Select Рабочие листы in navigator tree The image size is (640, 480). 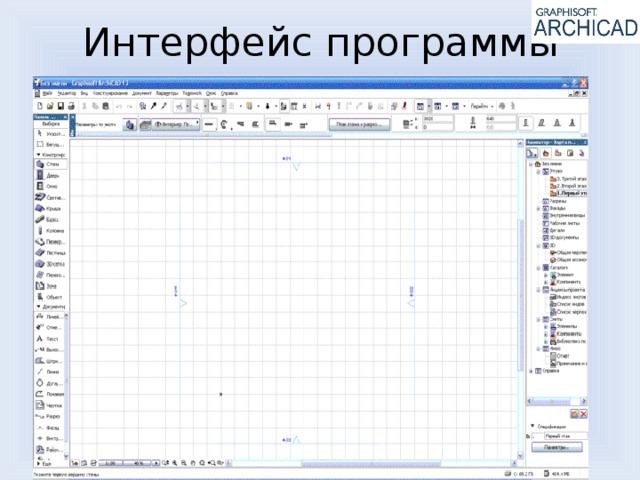561,223
